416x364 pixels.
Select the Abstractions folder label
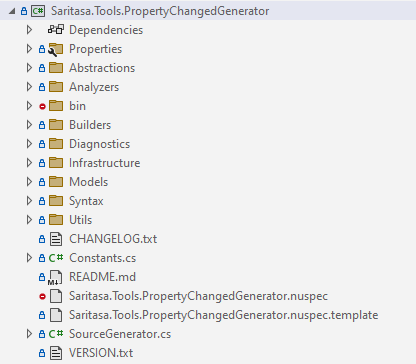coord(102,68)
